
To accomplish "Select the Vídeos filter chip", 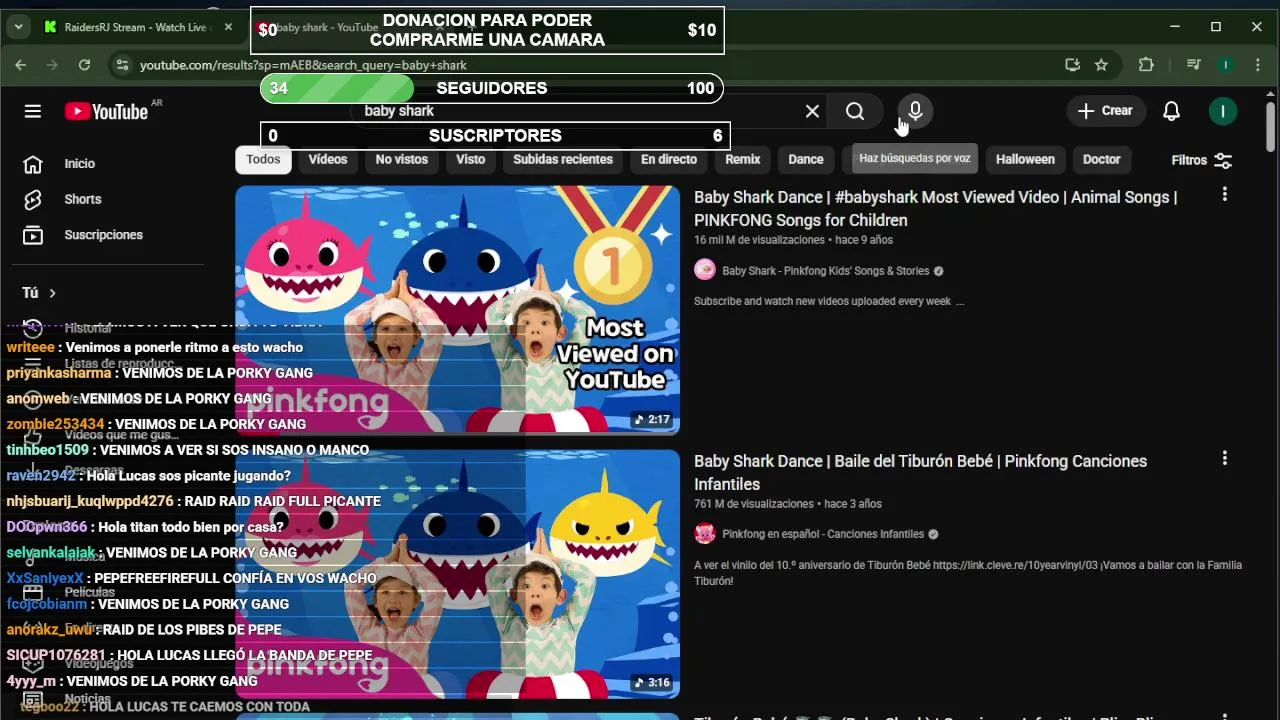I will point(328,159).
